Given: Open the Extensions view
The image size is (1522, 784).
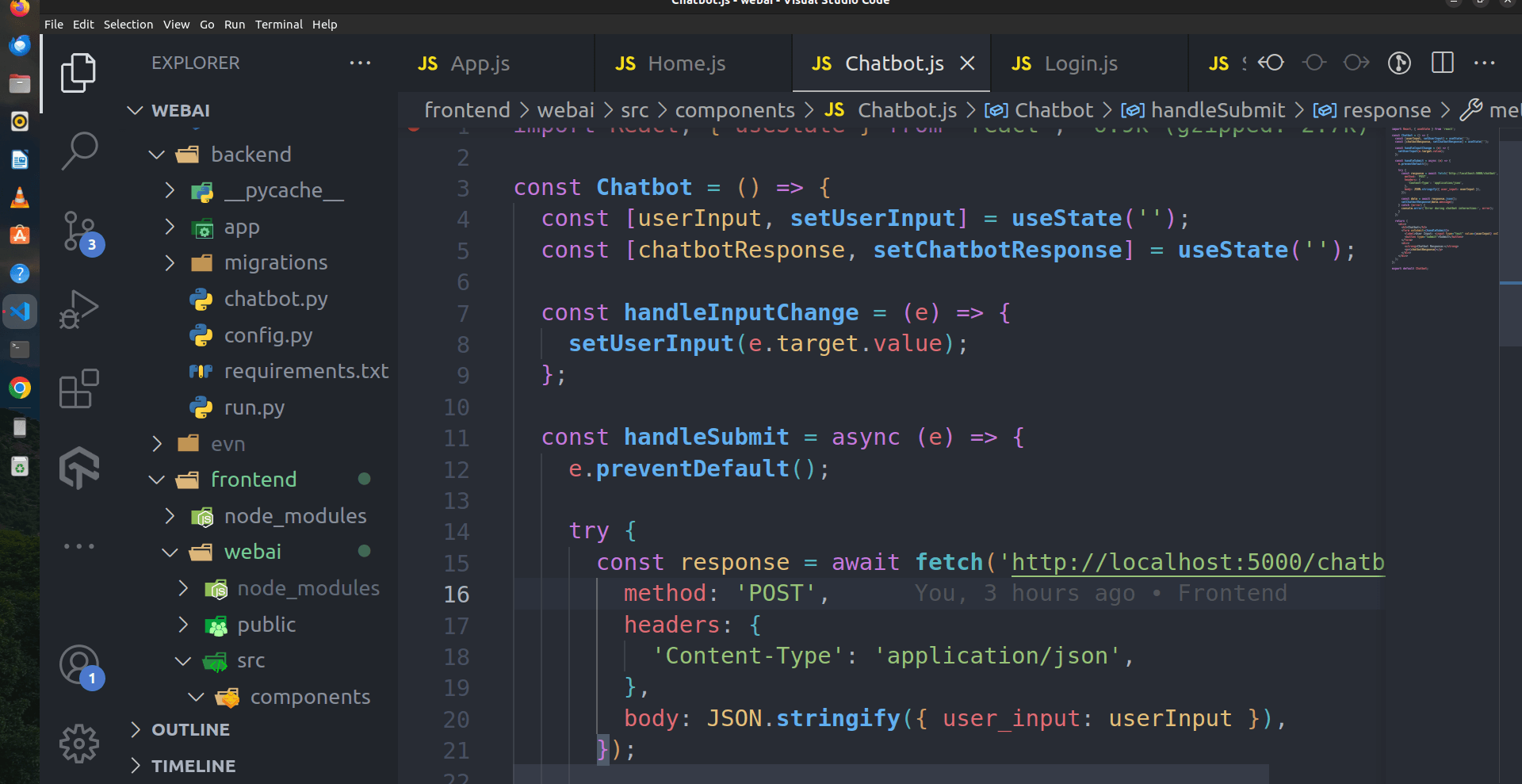Looking at the screenshot, I should tap(78, 388).
